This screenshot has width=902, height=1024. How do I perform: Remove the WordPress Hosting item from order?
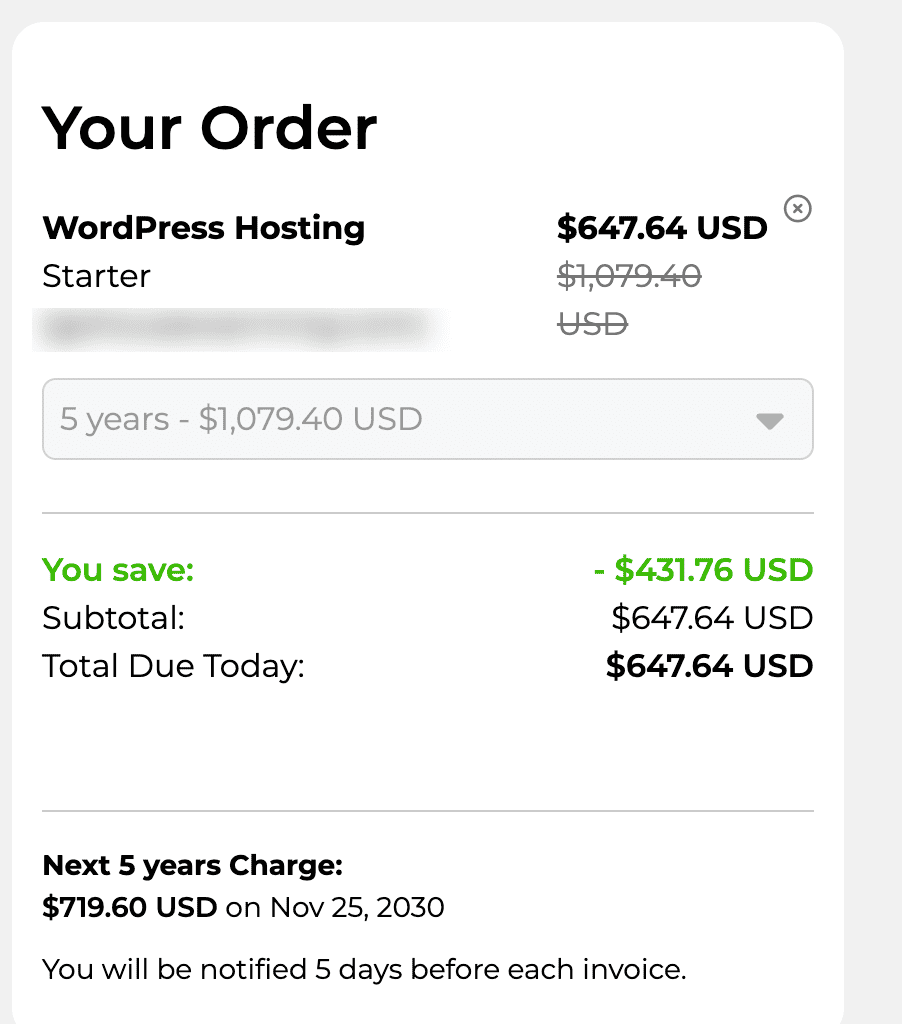[x=797, y=209]
